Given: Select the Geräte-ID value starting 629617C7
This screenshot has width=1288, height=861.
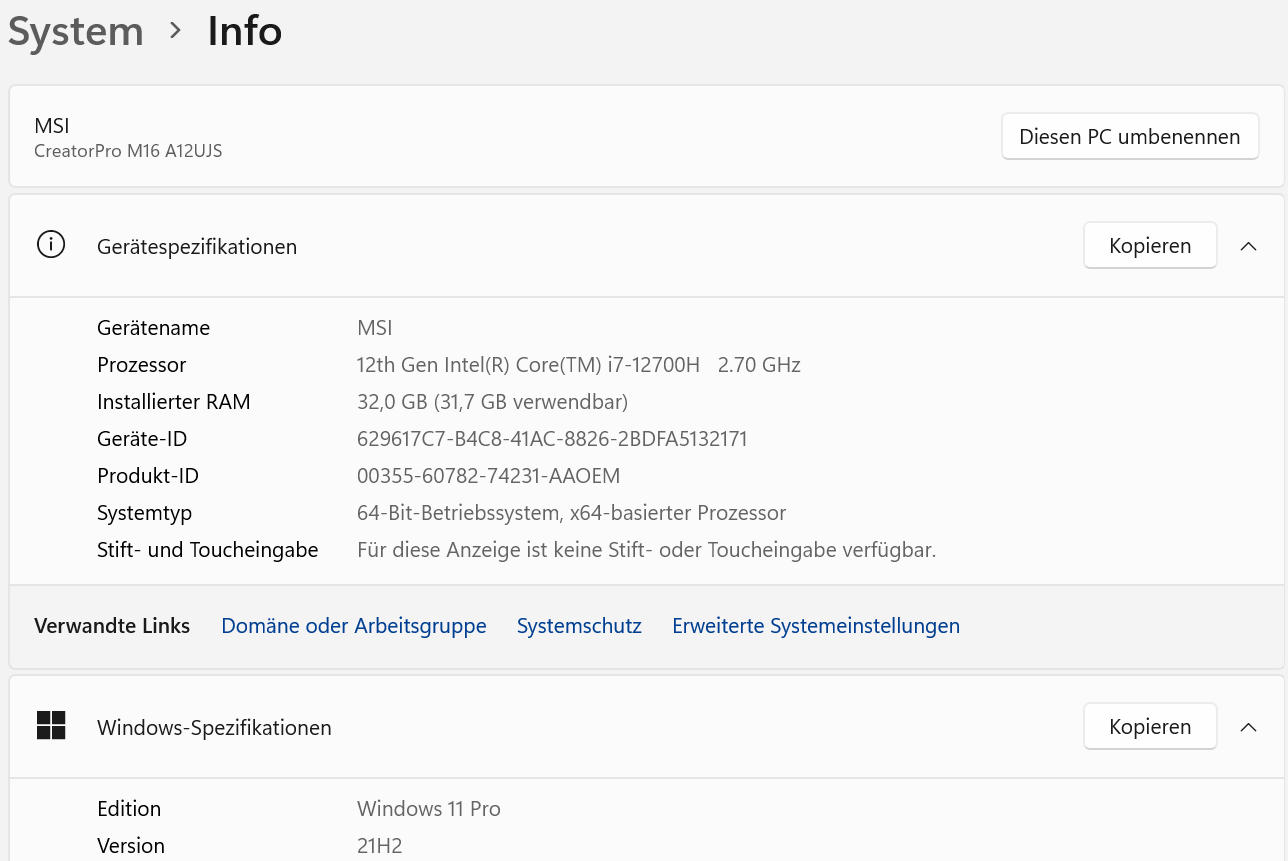Looking at the screenshot, I should pos(552,439).
